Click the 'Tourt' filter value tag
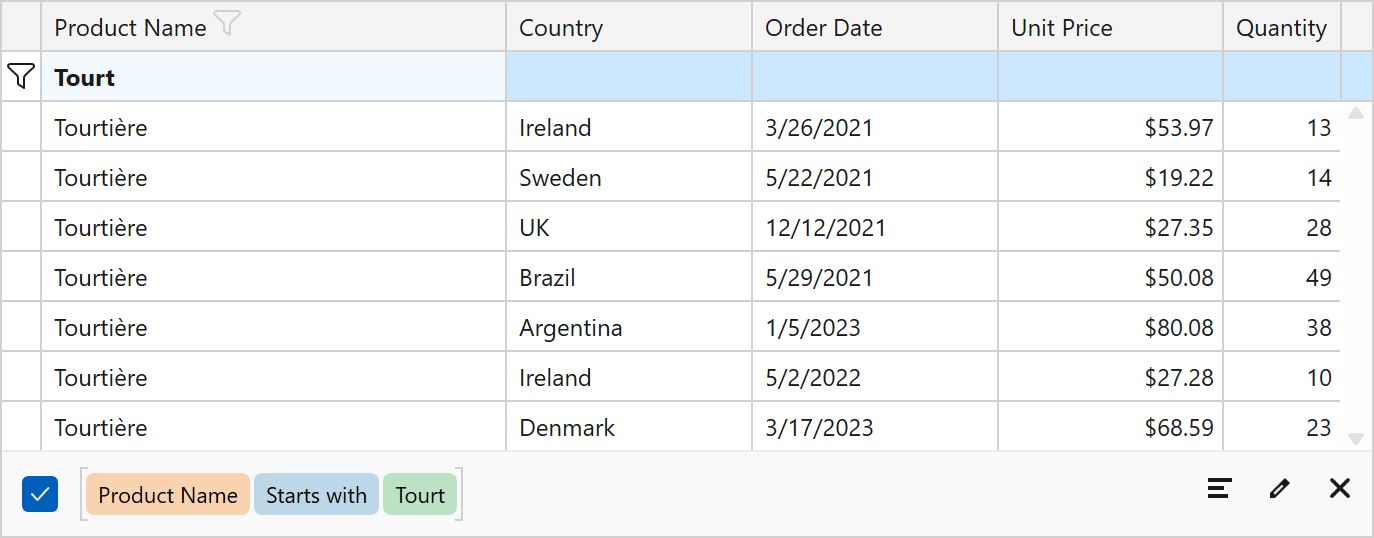Image resolution: width=1374 pixels, height=538 pixels. tap(420, 495)
